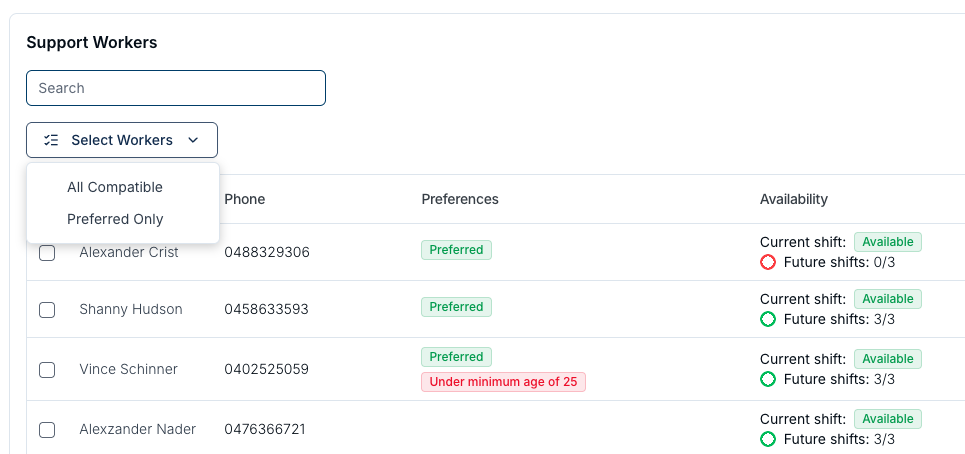Tick the checkbox for Shanny Hudson
The height and width of the screenshot is (454, 965).
(x=47, y=309)
